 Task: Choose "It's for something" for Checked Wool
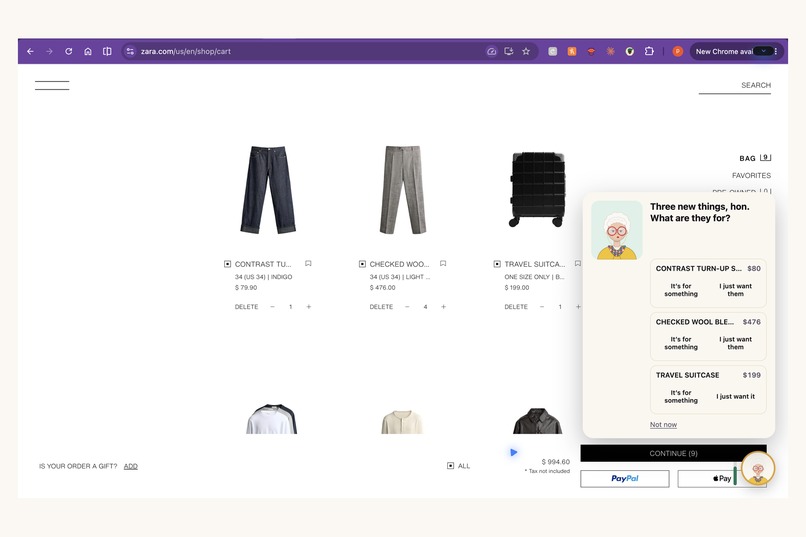(681, 343)
